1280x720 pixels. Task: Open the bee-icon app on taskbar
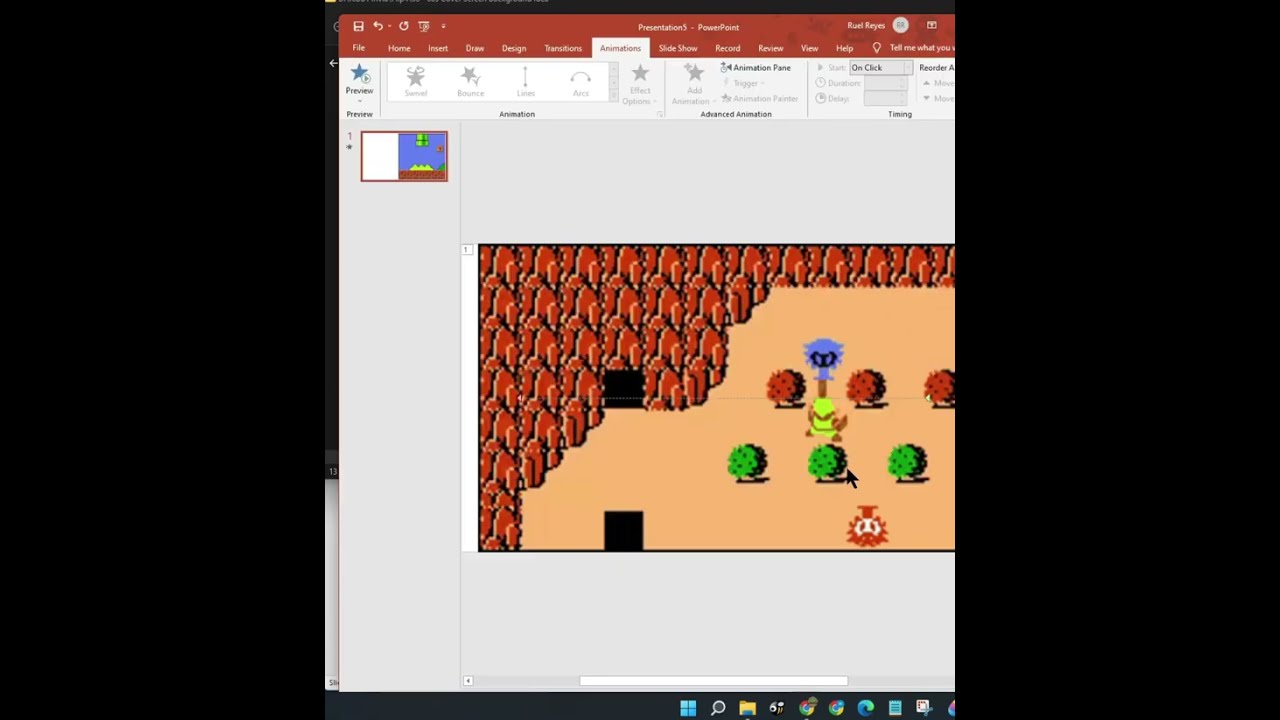point(777,708)
